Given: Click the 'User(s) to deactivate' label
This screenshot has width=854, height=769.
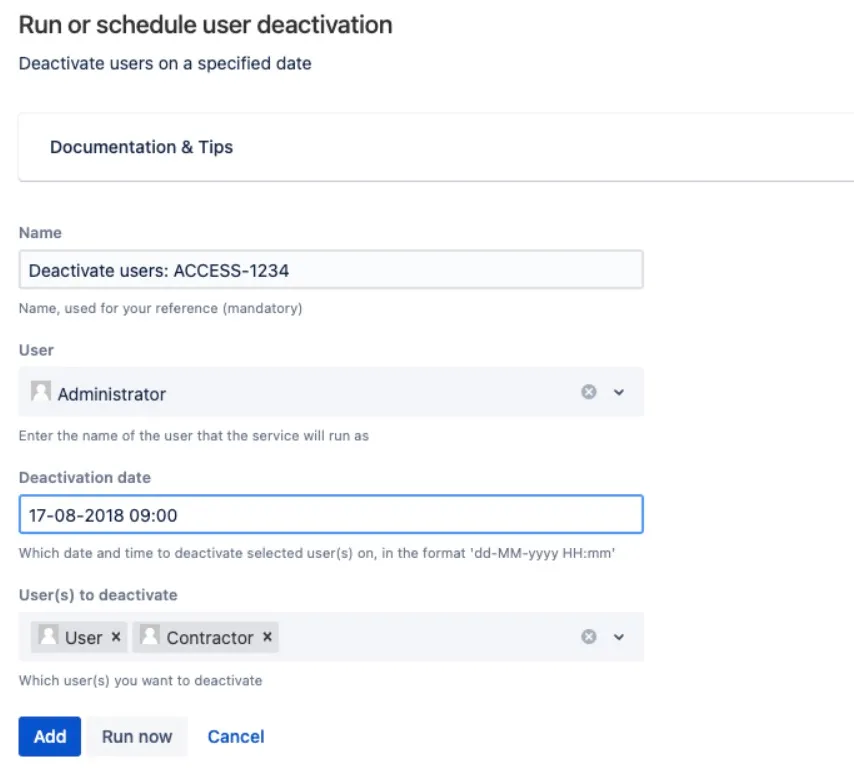Looking at the screenshot, I should click(x=98, y=595).
